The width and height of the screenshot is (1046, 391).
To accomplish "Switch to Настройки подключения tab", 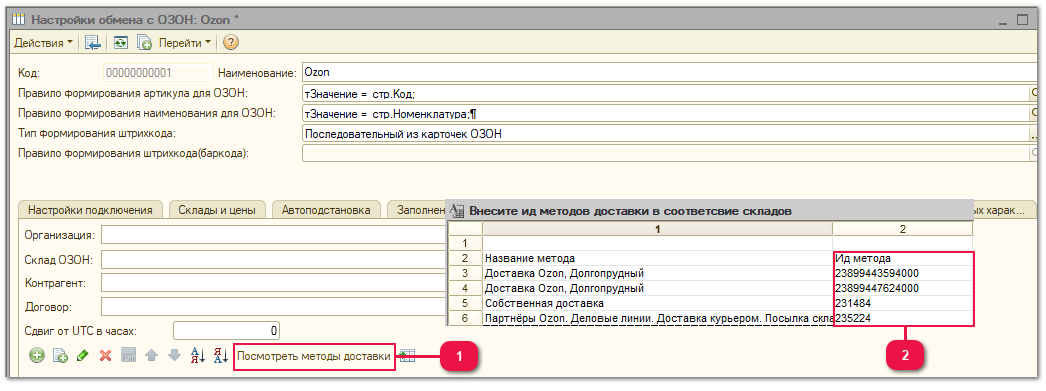I will [x=90, y=210].
